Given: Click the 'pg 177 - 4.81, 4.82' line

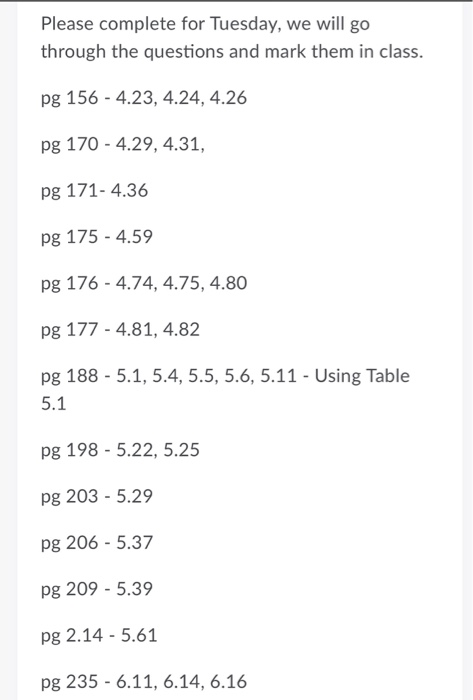Looking at the screenshot, I should [120, 330].
